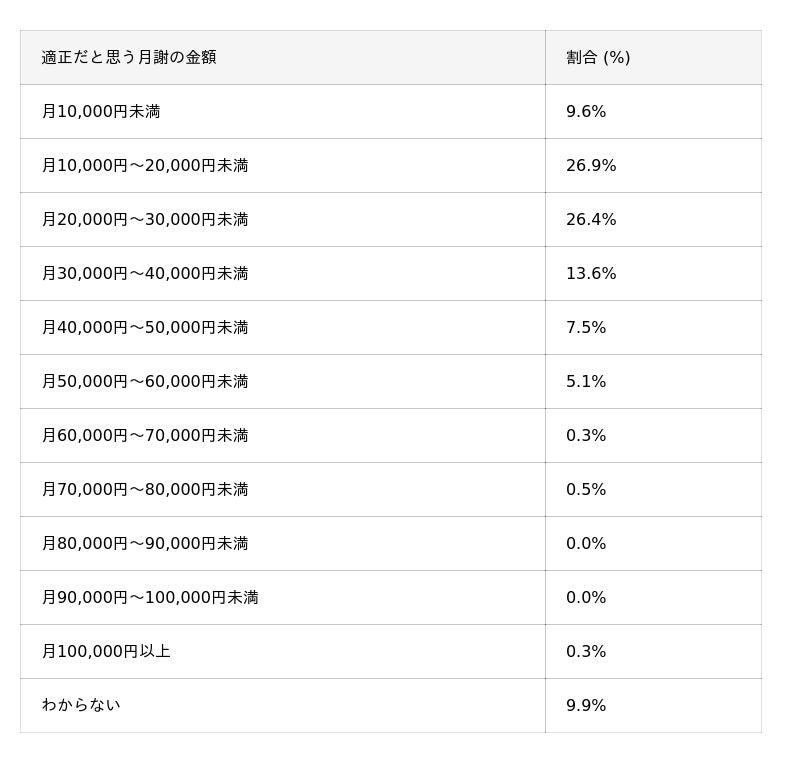This screenshot has height=763, width=800.
Task: Click the わからない row label
Action: [81, 706]
